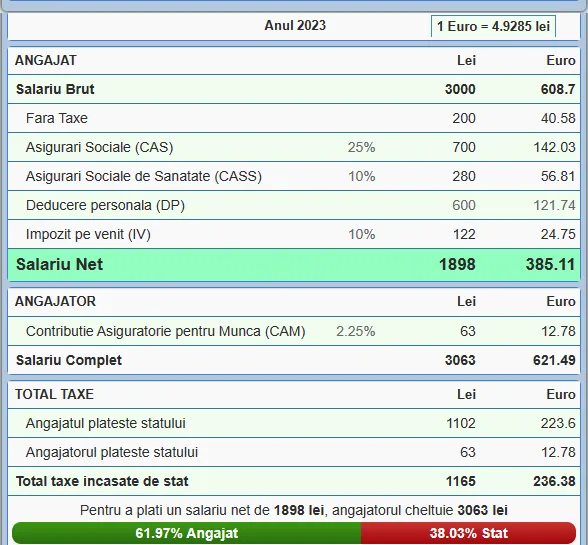Click the Impozit pe venit amount 122
The height and width of the screenshot is (545, 588).
(x=464, y=234)
